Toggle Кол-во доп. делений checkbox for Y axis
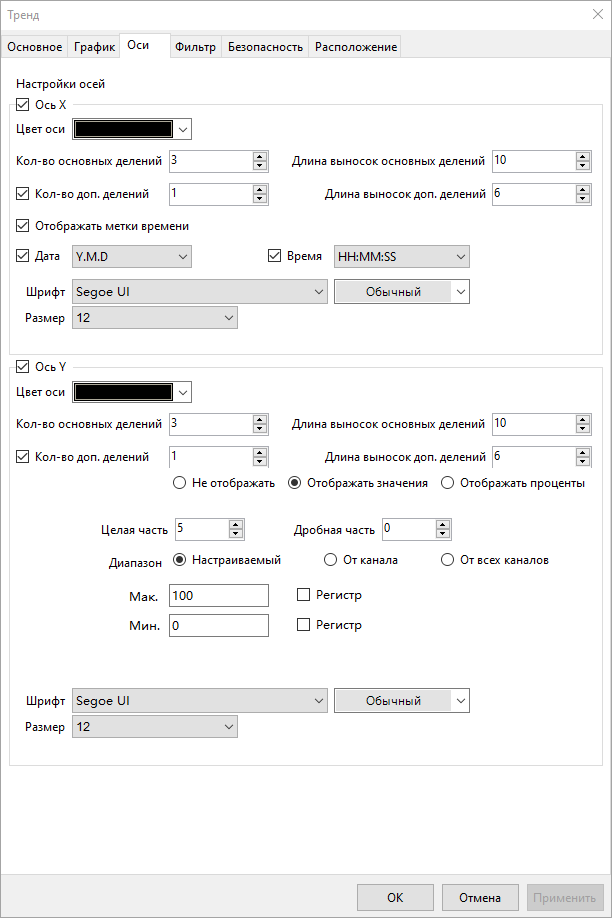This screenshot has width=612, height=918. coord(22,457)
